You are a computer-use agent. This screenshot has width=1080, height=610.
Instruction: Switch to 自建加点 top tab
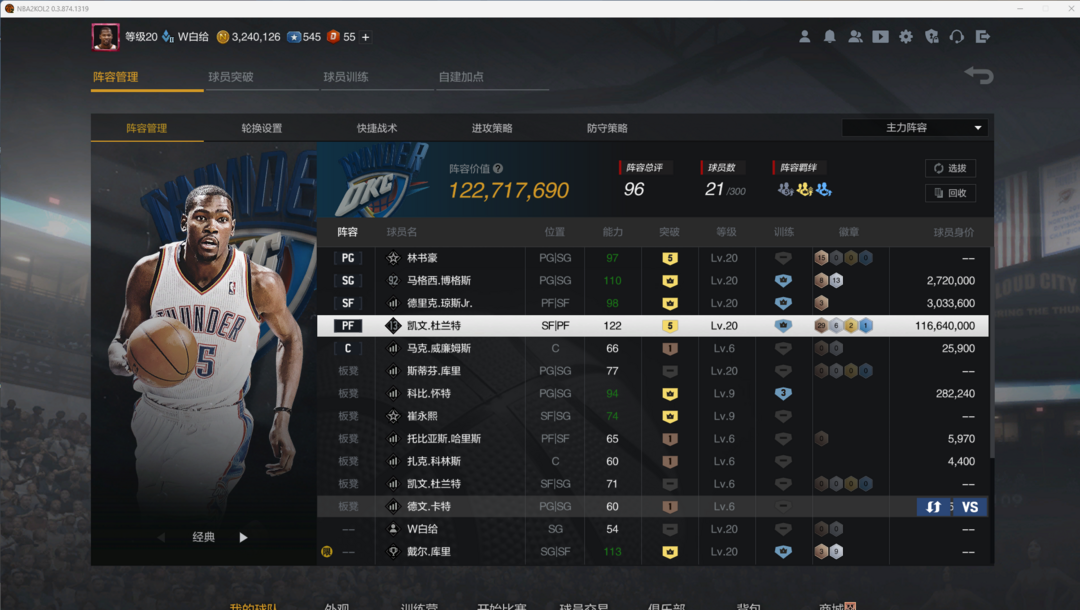coord(461,77)
